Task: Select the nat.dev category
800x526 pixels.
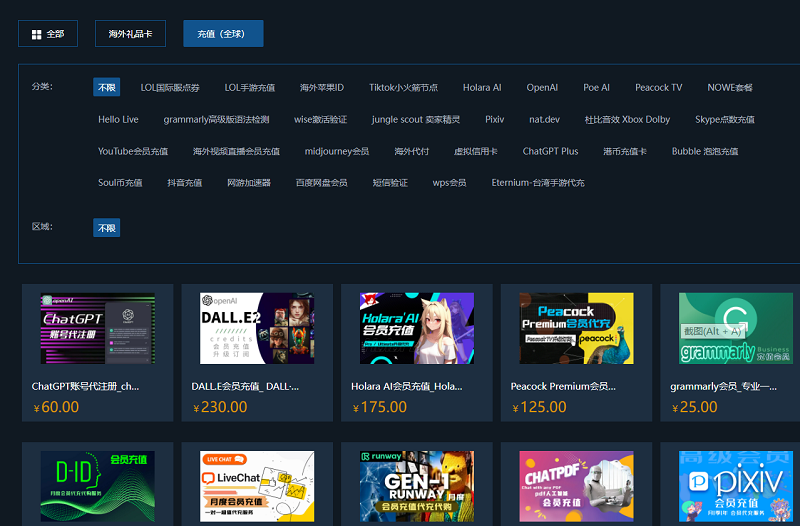Action: point(544,119)
